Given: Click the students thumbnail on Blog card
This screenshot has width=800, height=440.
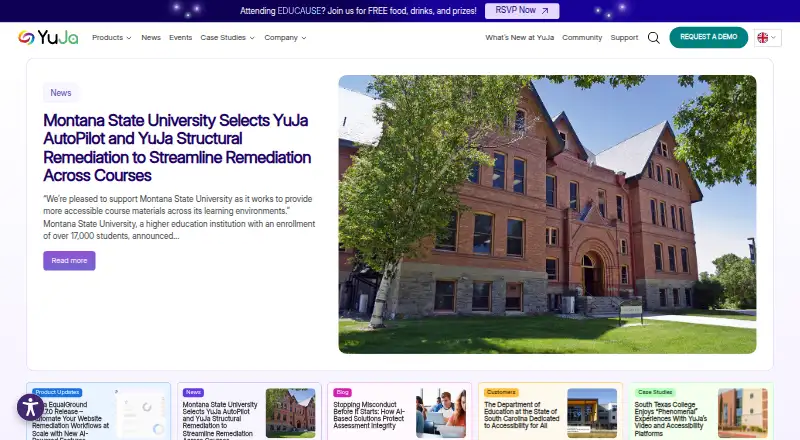Looking at the screenshot, I should pos(441,413).
